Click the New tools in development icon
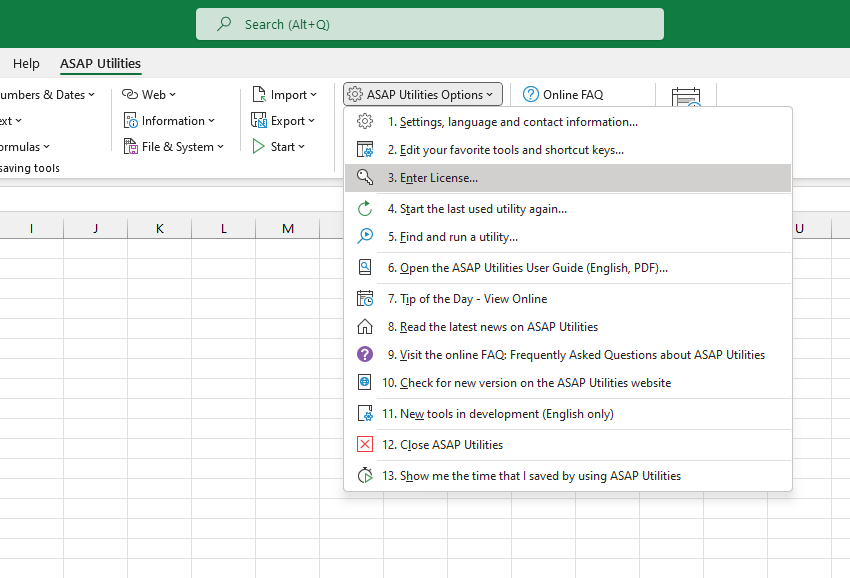Viewport: 850px width, 578px height. click(x=365, y=413)
